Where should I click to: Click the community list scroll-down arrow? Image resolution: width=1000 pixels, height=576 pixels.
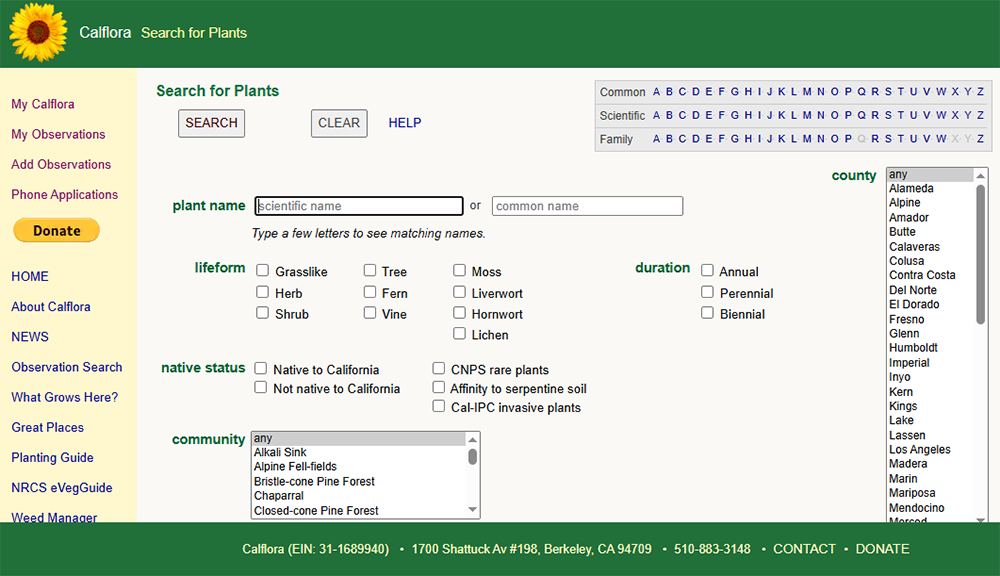pos(471,510)
